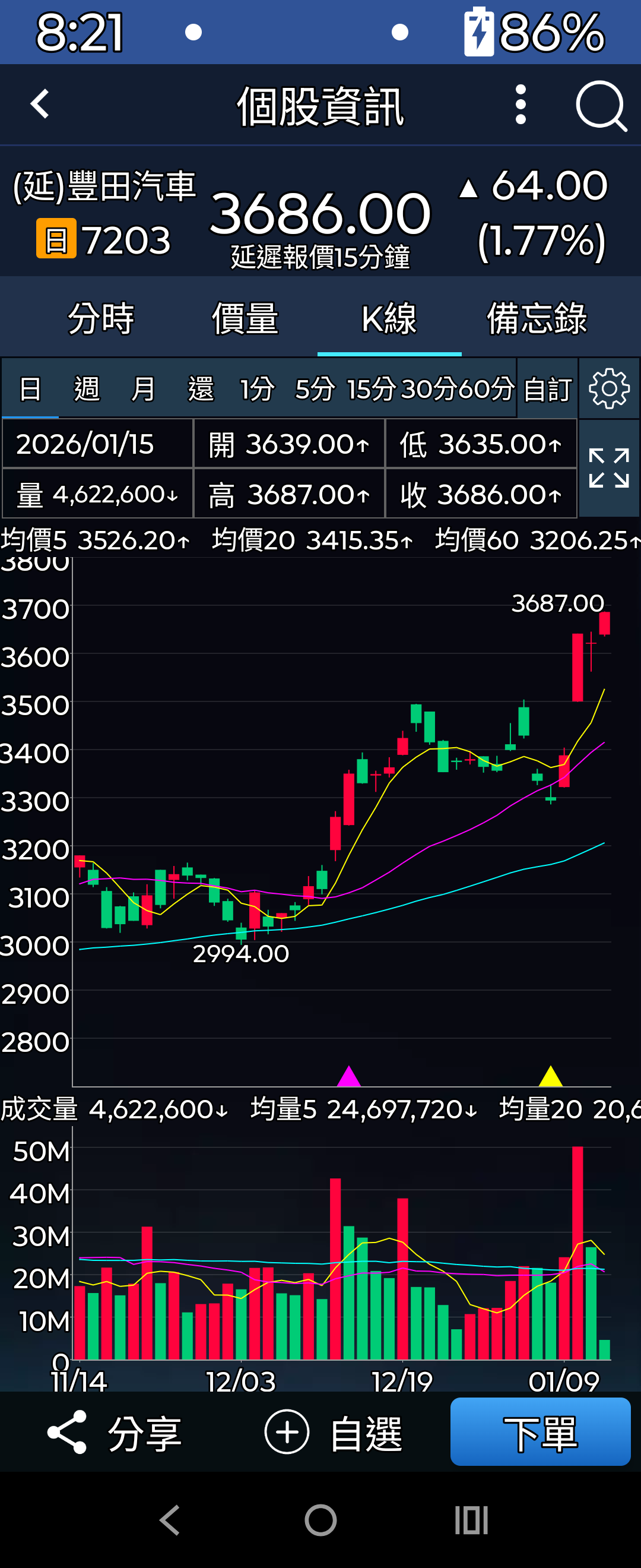The height and width of the screenshot is (1568, 641).
Task: Tap the Android back navigation button
Action: (170, 1520)
